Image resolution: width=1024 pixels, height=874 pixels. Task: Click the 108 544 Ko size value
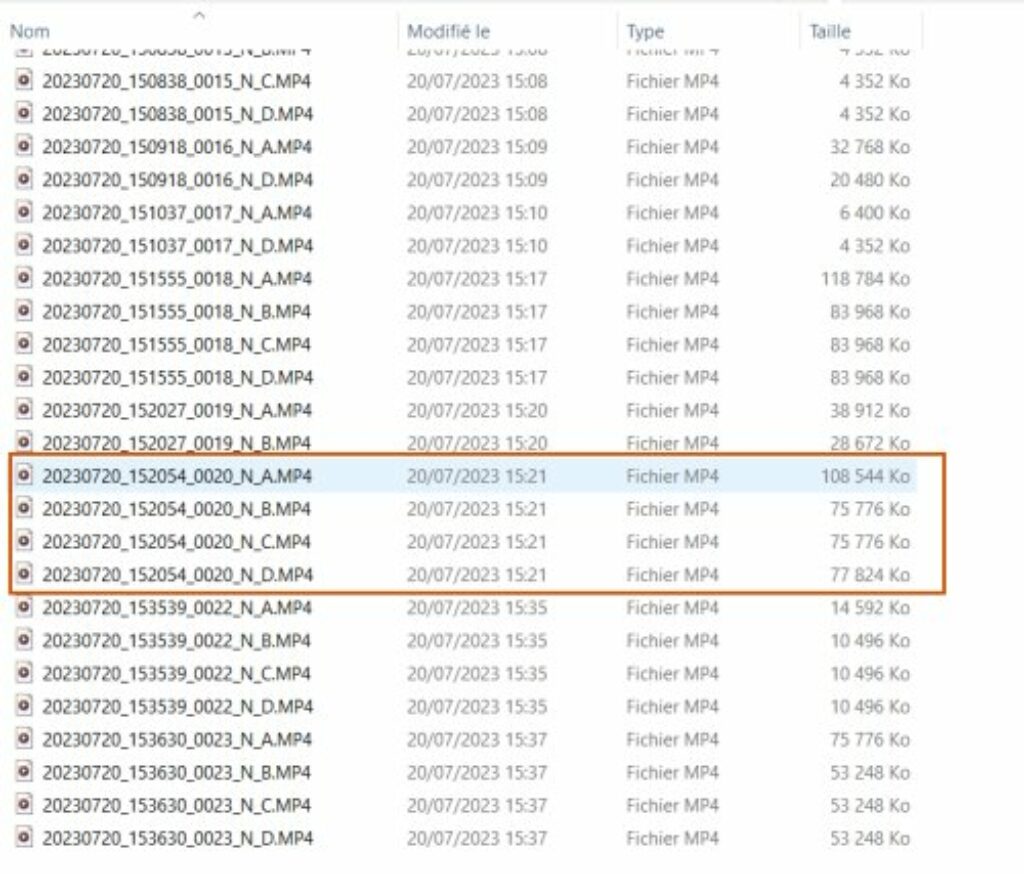click(x=865, y=477)
